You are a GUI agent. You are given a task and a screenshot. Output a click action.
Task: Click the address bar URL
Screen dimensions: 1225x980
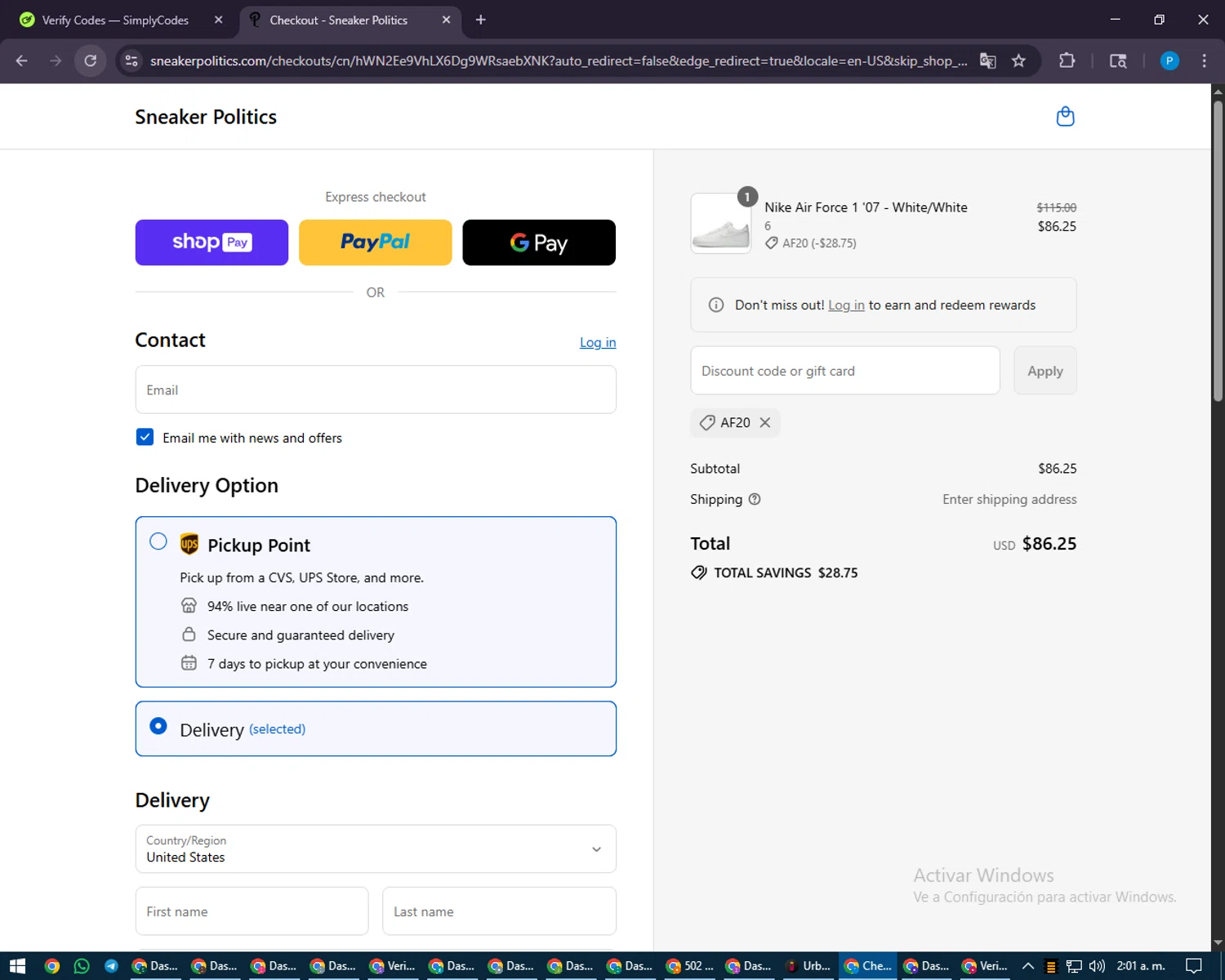point(559,60)
